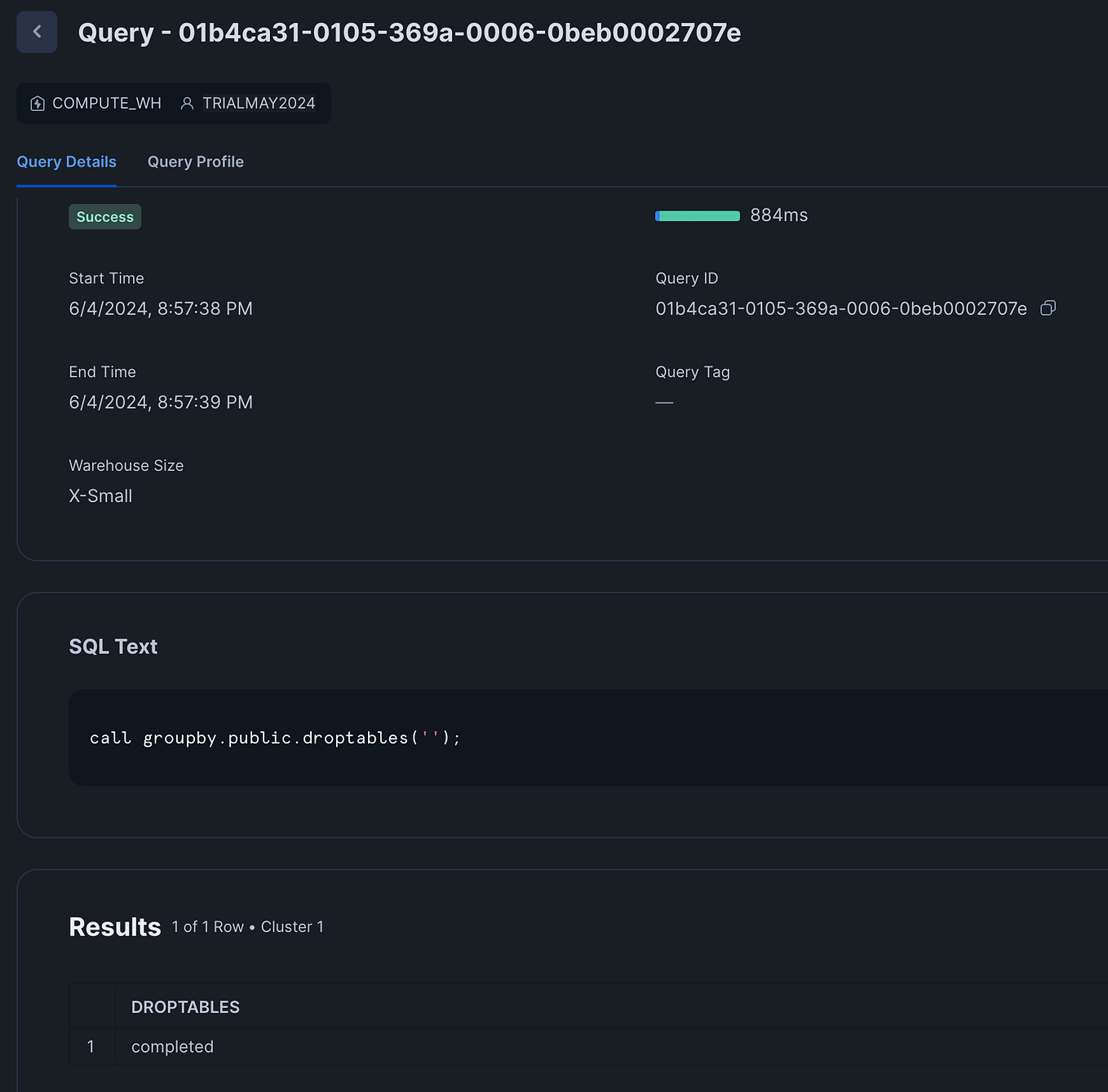Switch to the Query Profile tab

pos(195,162)
